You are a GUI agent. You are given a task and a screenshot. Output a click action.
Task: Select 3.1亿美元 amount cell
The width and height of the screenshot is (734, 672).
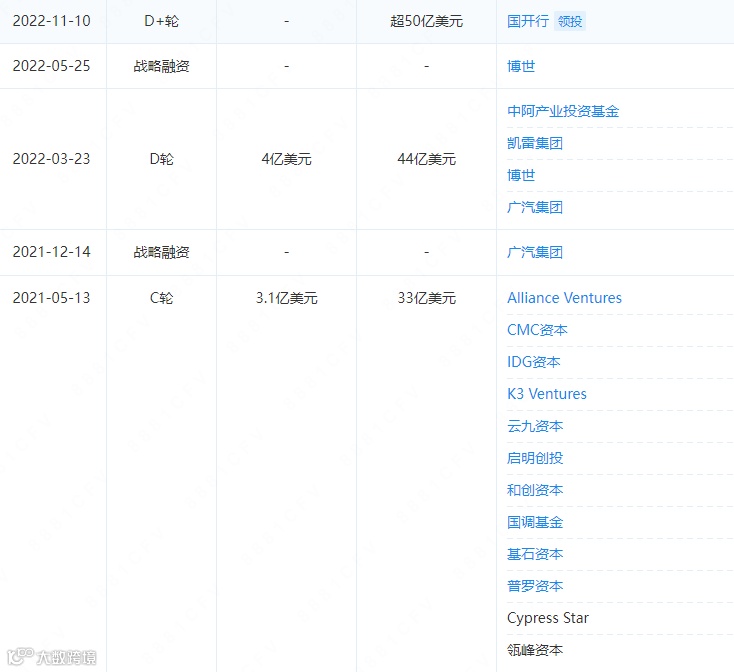286,298
